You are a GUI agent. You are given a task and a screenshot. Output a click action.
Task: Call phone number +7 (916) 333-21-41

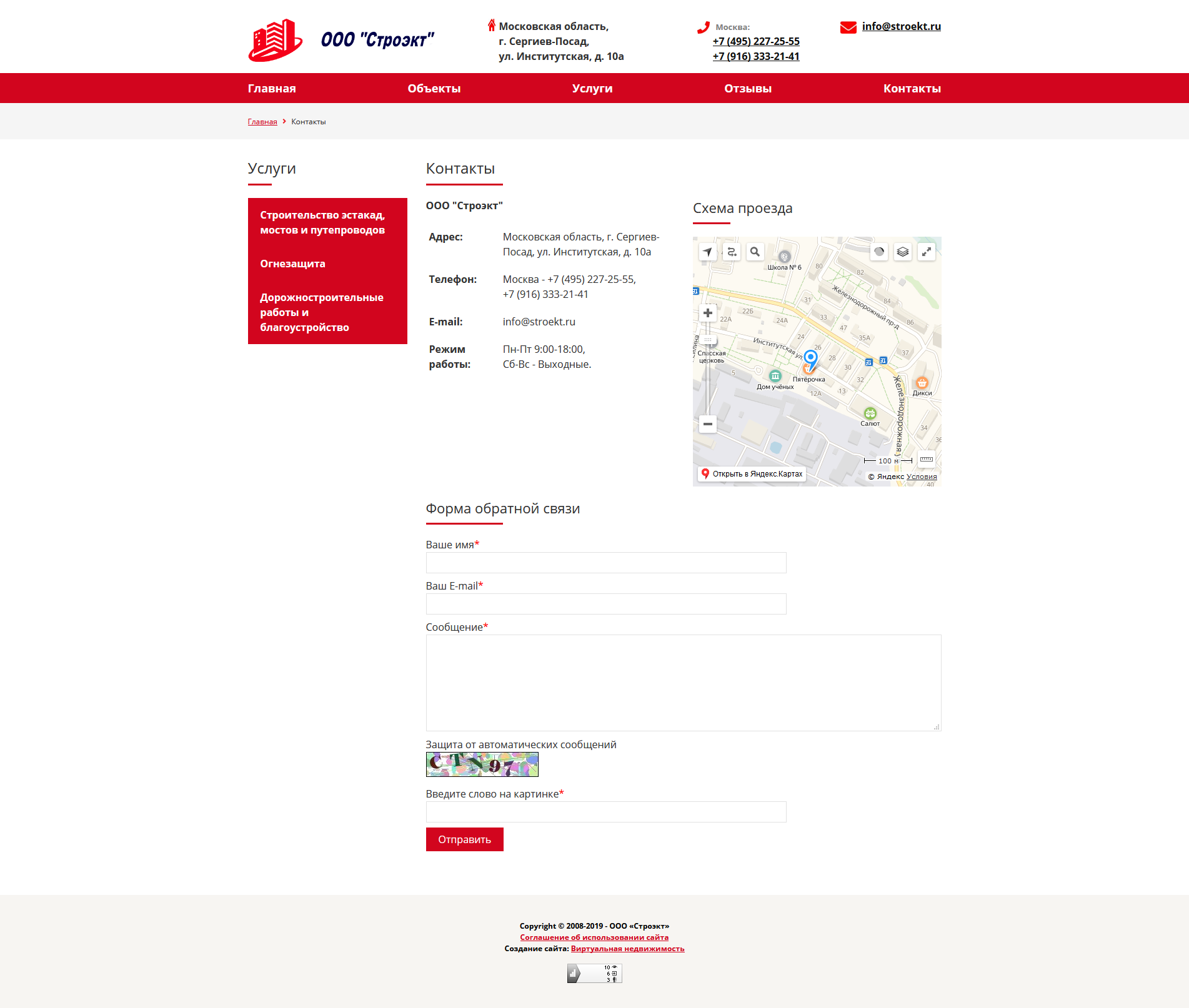coord(756,56)
